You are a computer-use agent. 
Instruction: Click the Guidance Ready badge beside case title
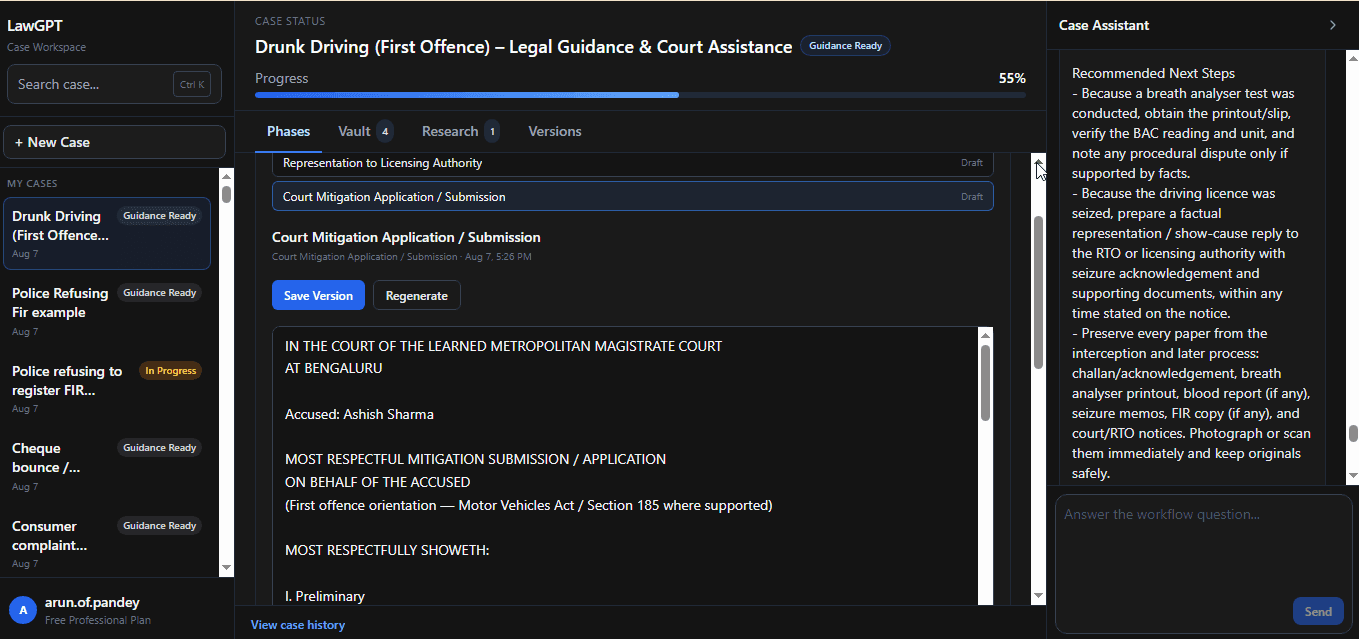pyautogui.click(x=845, y=46)
